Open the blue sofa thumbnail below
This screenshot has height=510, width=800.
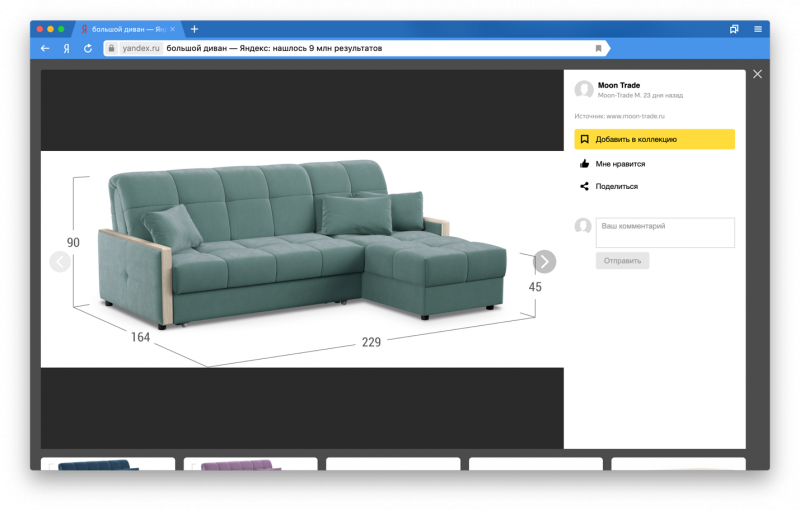click(107, 464)
